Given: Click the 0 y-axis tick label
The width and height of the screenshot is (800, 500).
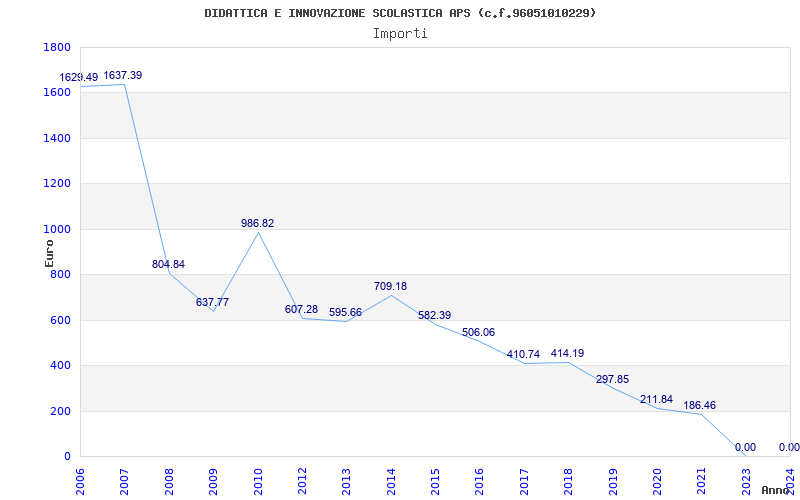Looking at the screenshot, I should pyautogui.click(x=67, y=457).
